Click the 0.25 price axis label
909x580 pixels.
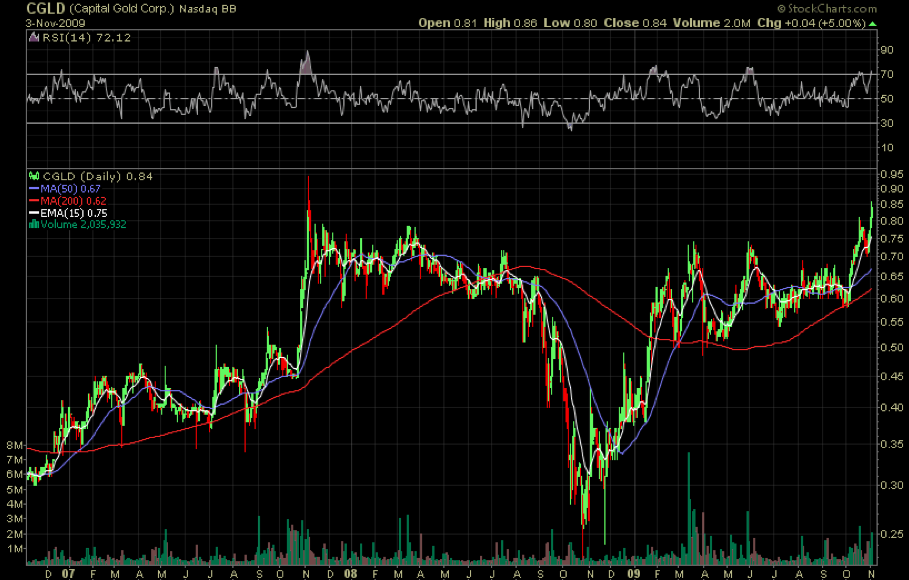click(x=892, y=534)
